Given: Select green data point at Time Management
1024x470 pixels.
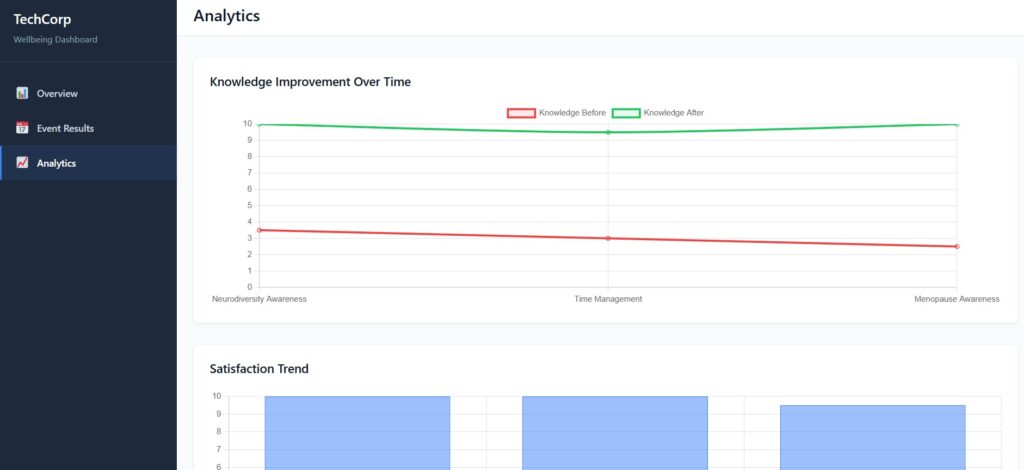Looking at the screenshot, I should 608,132.
